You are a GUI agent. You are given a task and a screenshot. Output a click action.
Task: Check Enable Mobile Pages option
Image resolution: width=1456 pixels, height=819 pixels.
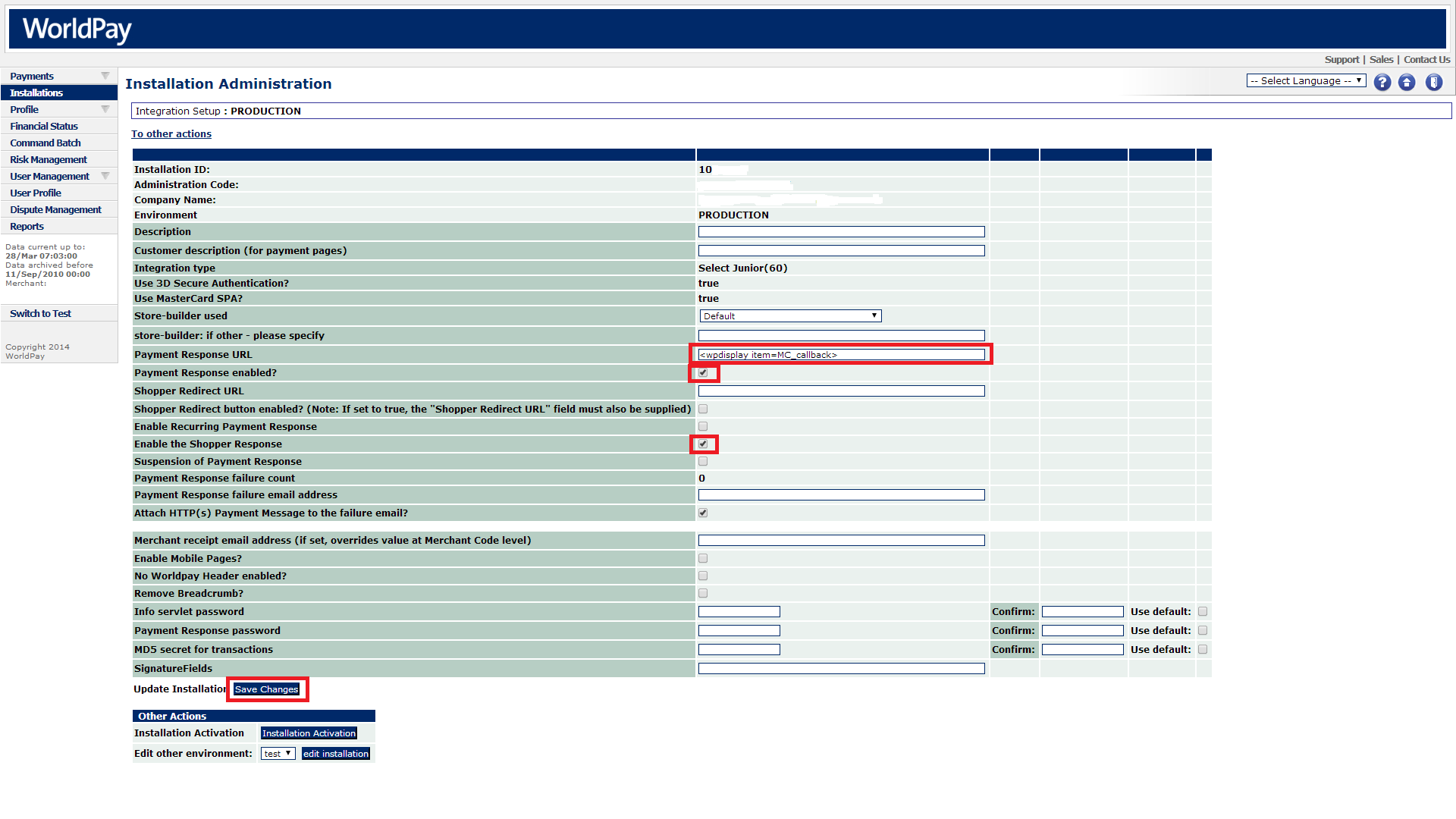click(703, 559)
